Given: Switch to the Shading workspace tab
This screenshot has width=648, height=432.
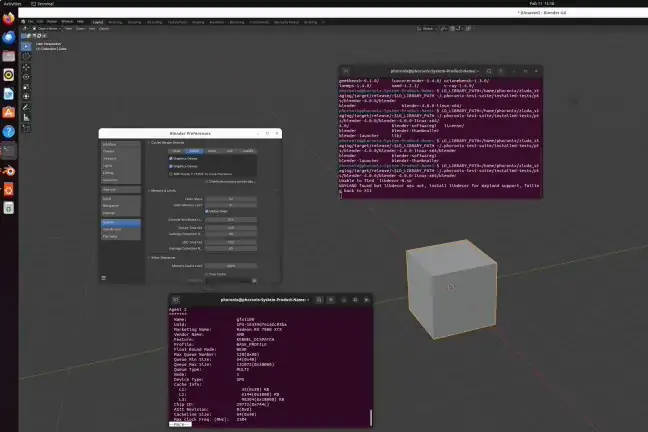Looking at the screenshot, I should click(x=198, y=22).
